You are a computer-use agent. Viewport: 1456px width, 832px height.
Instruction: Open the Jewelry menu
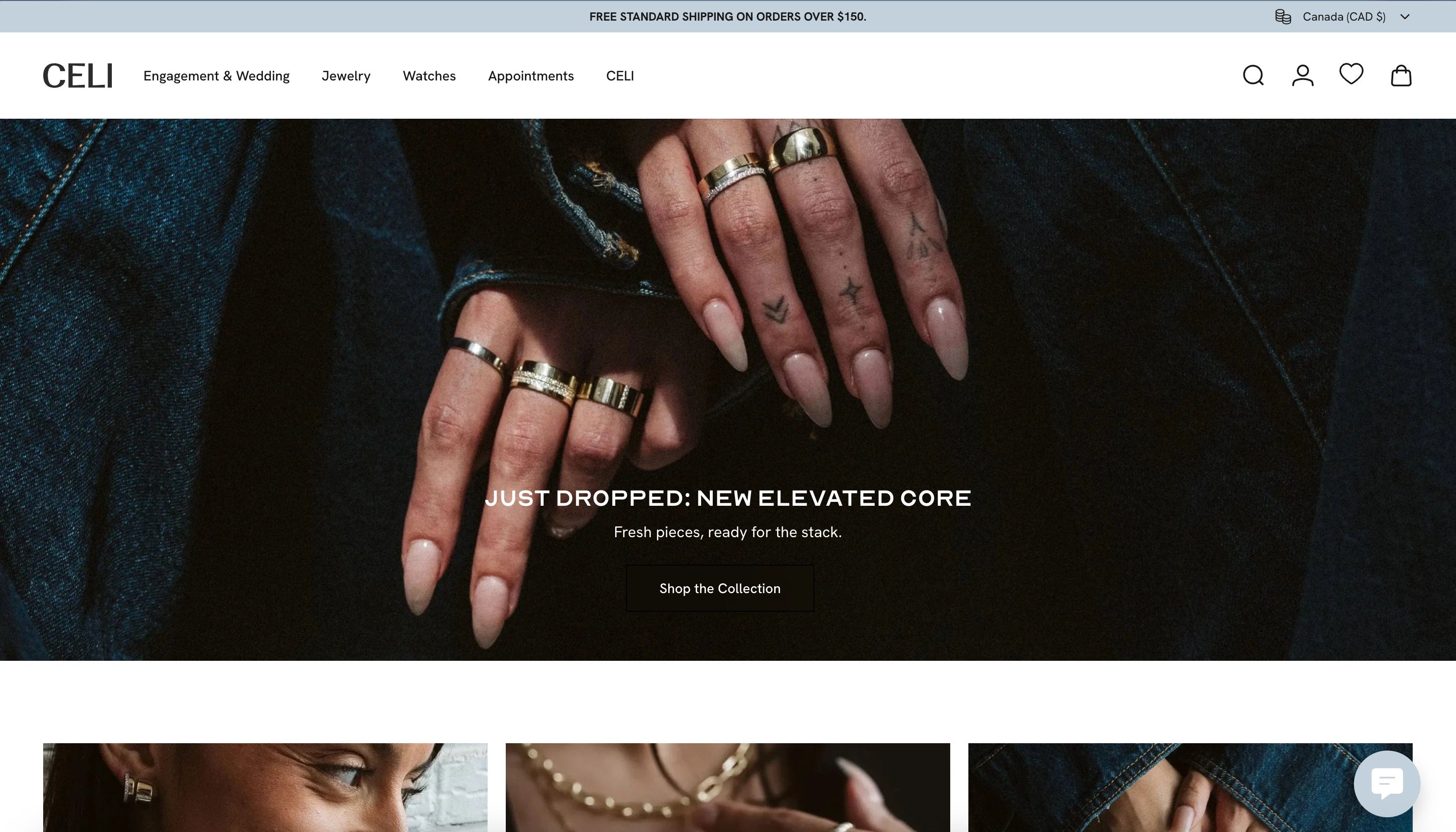(346, 76)
